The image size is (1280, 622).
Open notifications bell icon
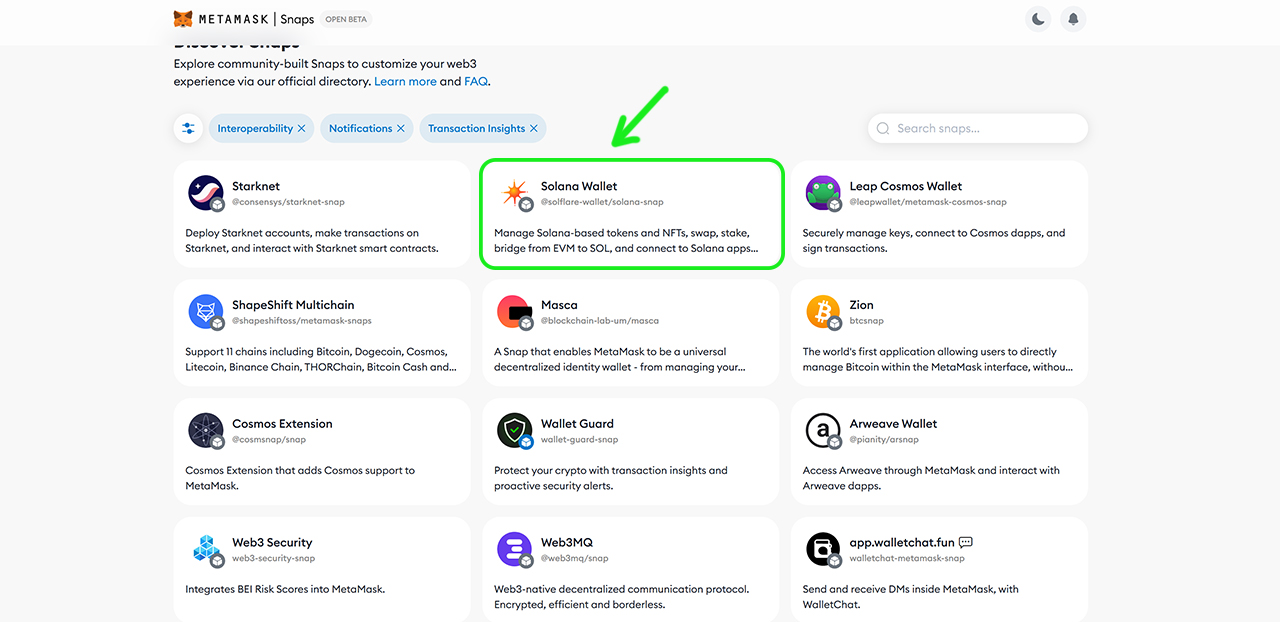pos(1073,19)
